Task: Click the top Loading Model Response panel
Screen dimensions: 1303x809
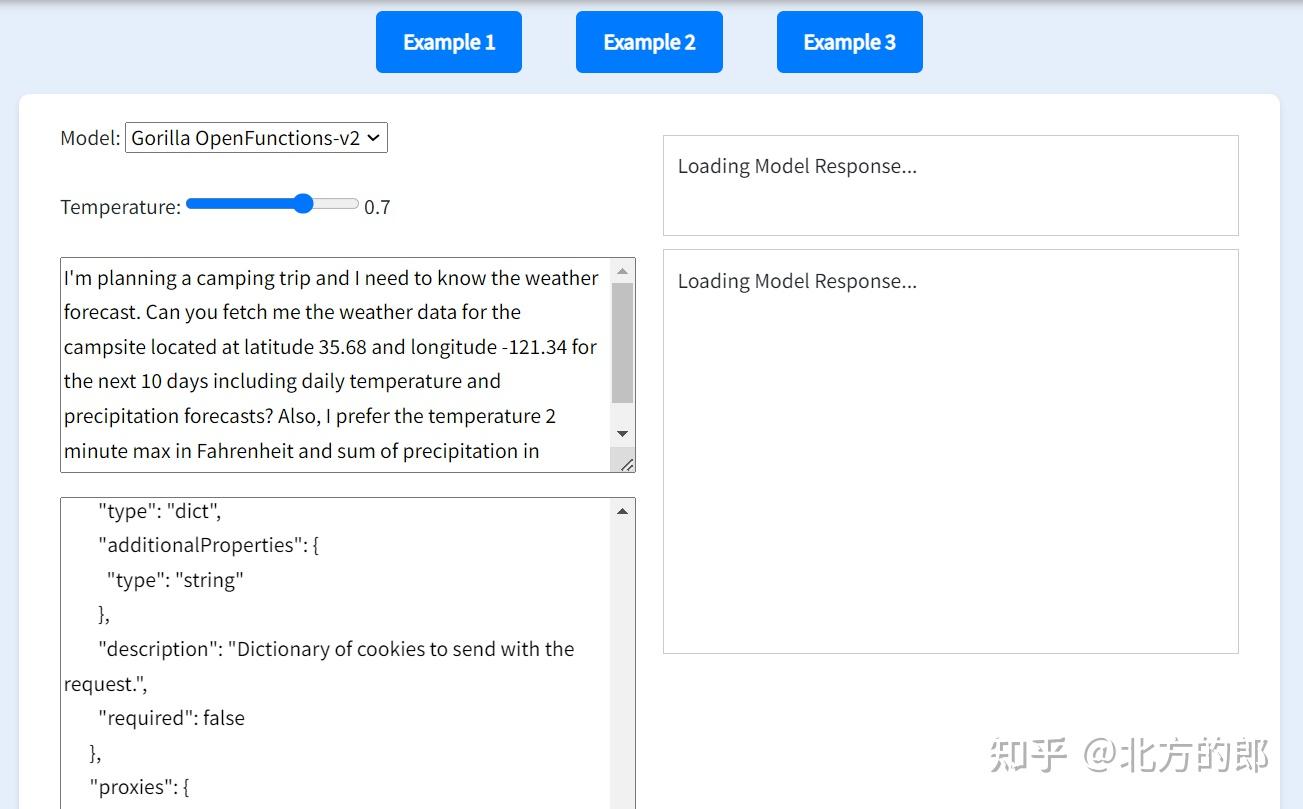Action: 950,185
